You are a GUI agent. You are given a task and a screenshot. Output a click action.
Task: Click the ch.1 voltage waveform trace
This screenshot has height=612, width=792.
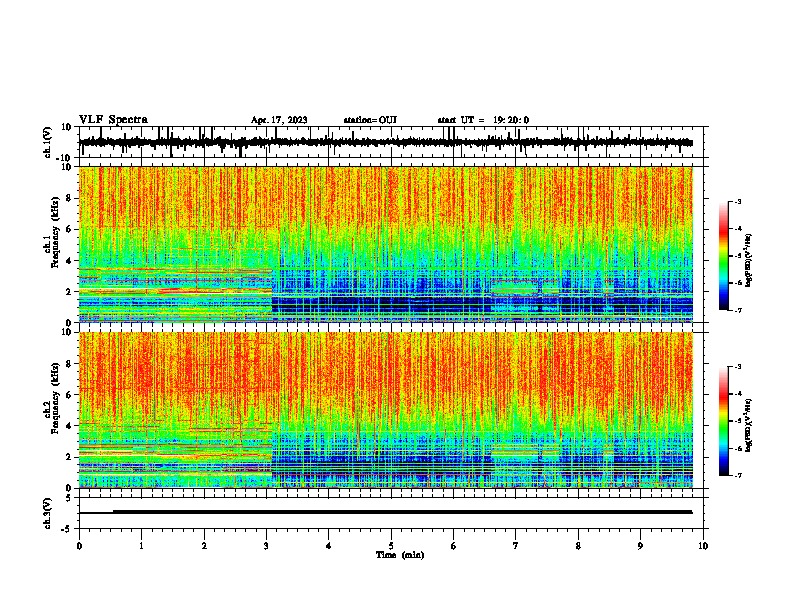pos(385,142)
